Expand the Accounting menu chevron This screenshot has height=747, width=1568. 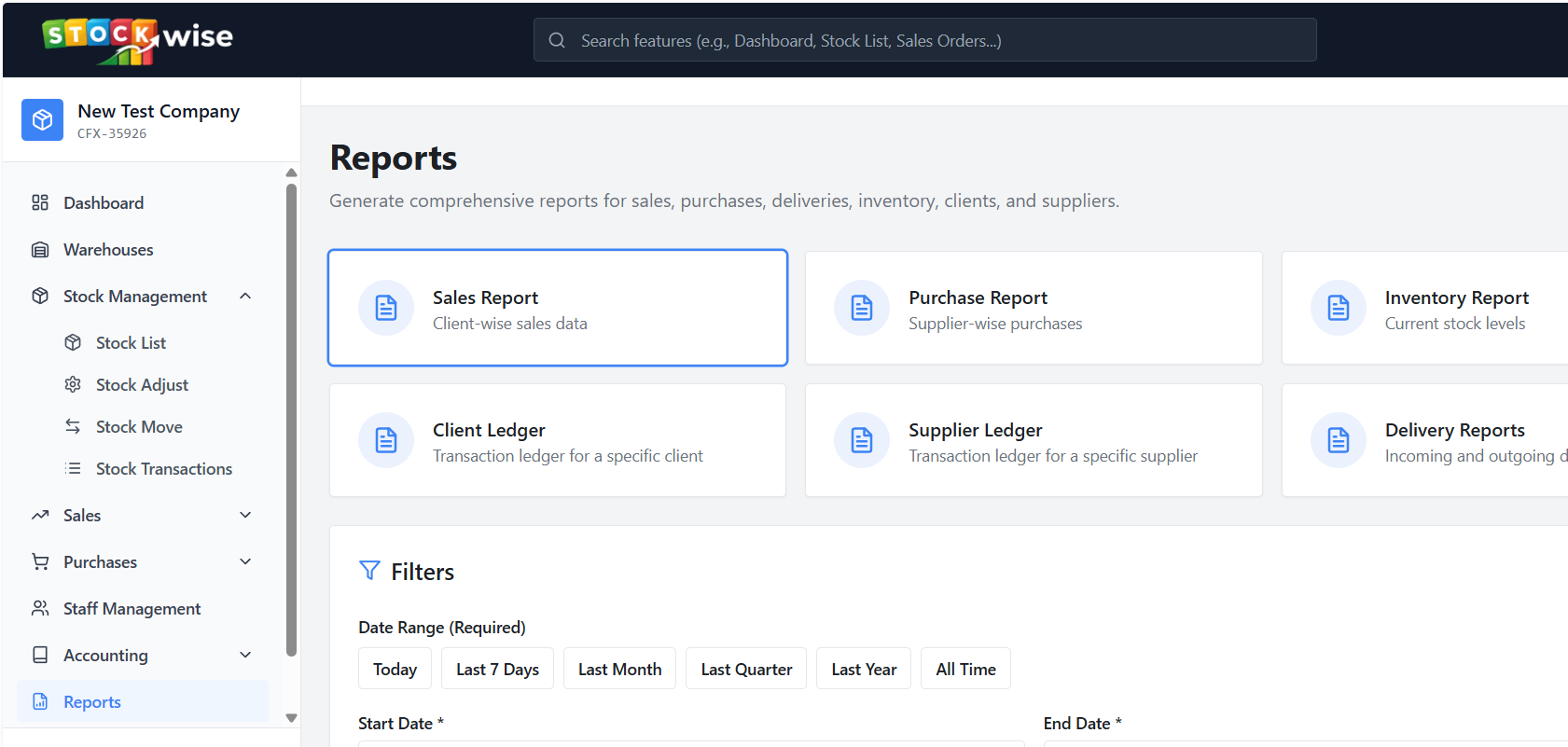pos(245,655)
